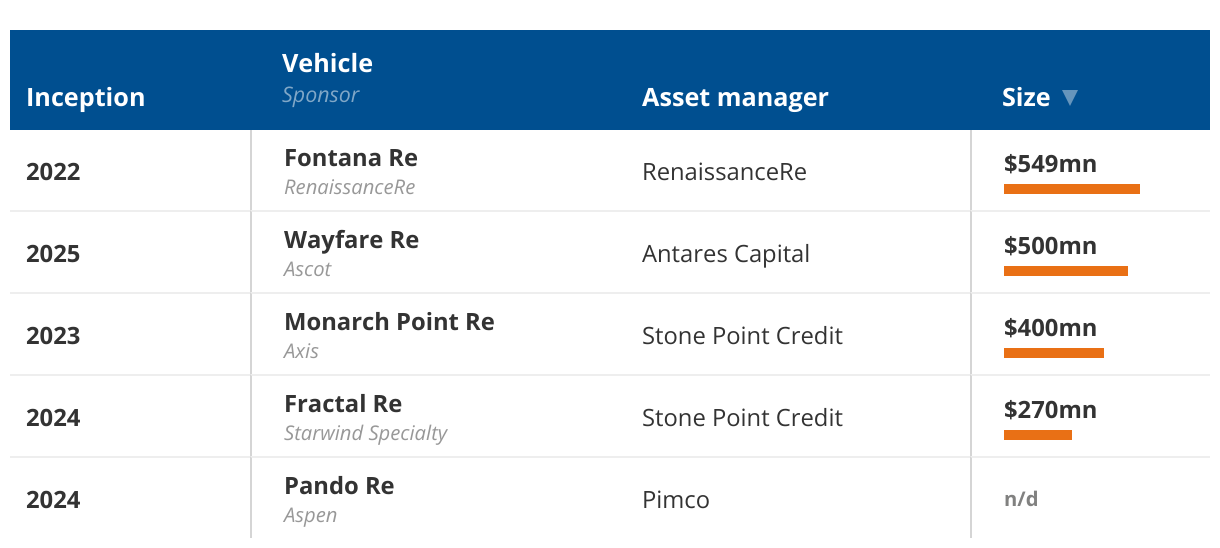Viewport: 1220px width, 548px height.
Task: Select the Pimco asset manager cell
Action: click(x=676, y=500)
